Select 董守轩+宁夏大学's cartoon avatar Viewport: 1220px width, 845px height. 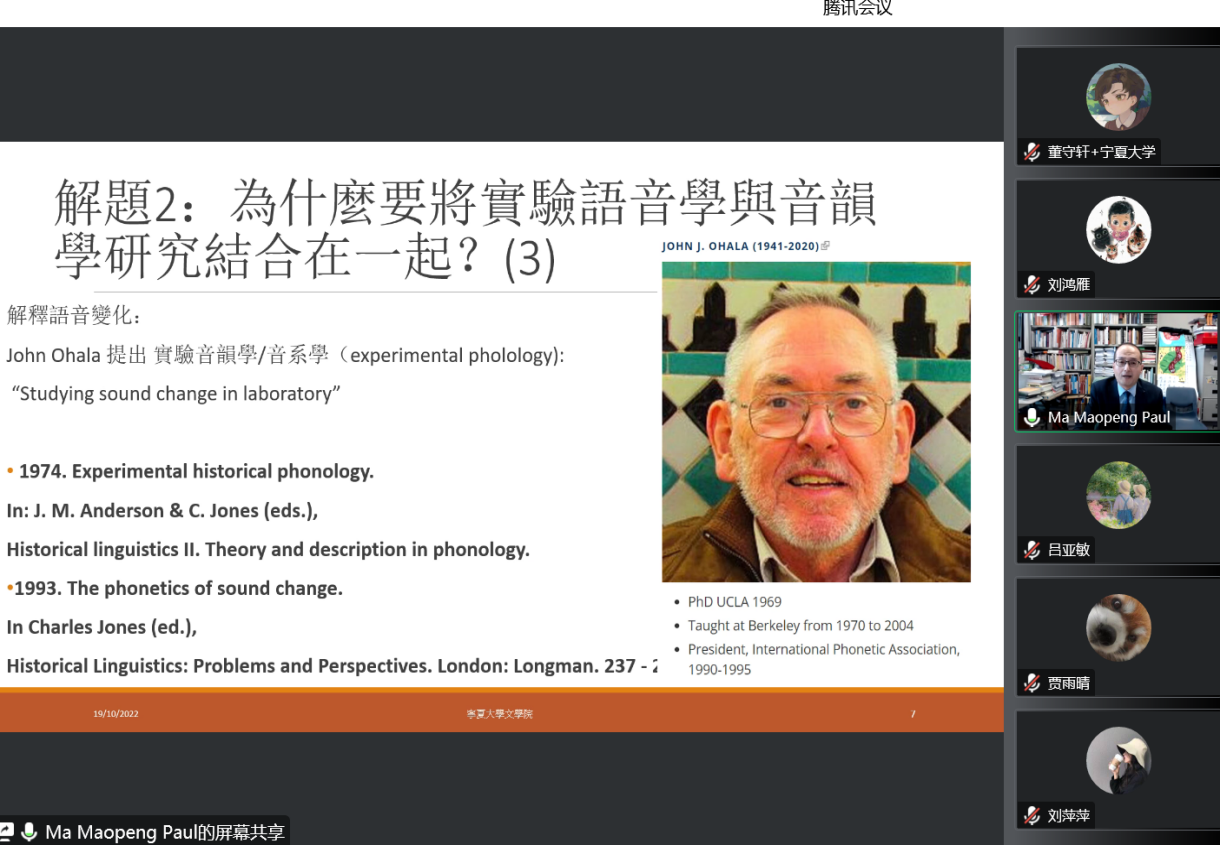pos(1118,96)
